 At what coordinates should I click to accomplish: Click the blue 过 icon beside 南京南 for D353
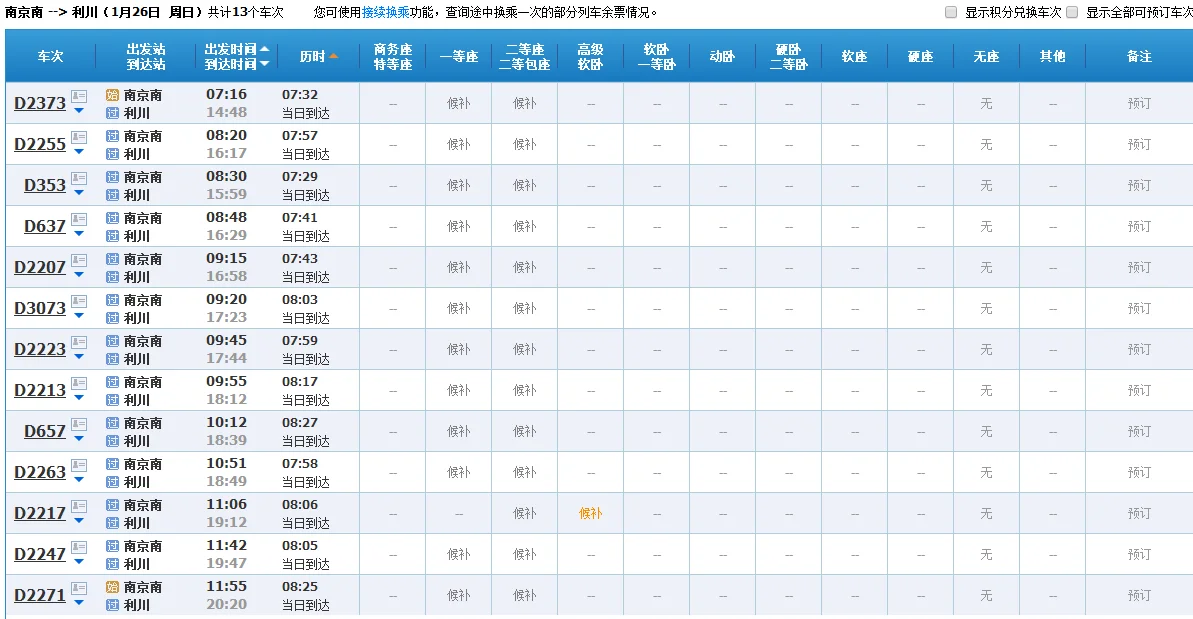[x=112, y=177]
